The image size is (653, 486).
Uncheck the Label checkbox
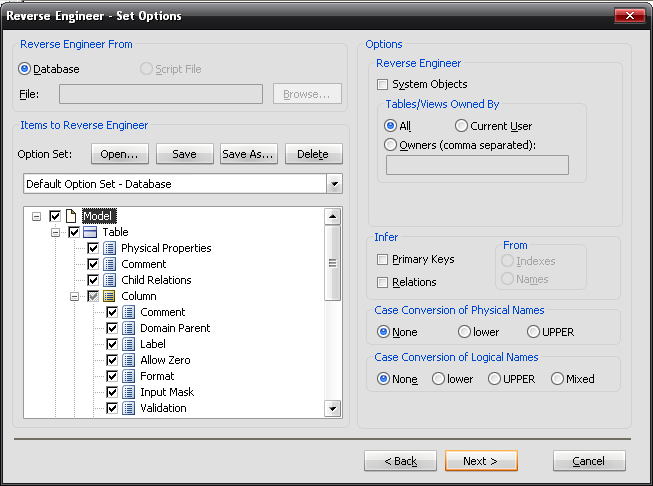point(112,344)
